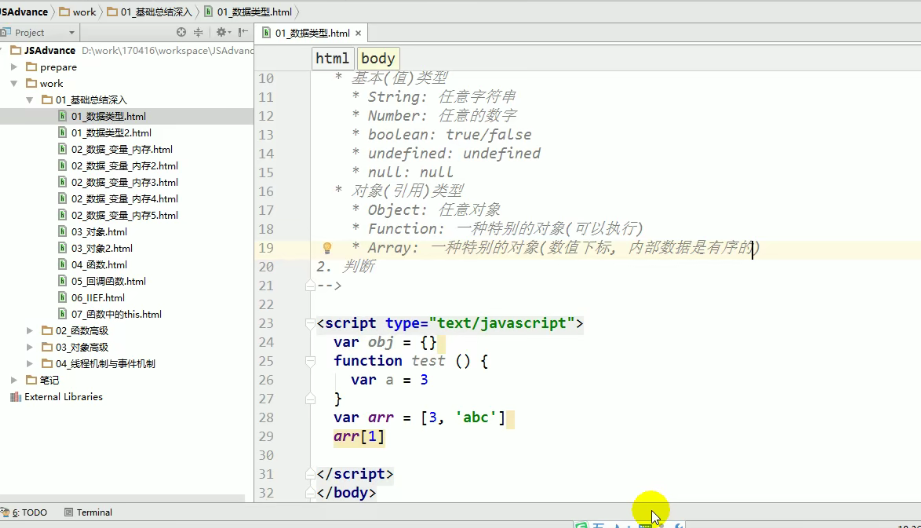This screenshot has height=528, width=921.
Task: Expand the 04_线程机制与事件机制 folder
Action: [x=30, y=364]
